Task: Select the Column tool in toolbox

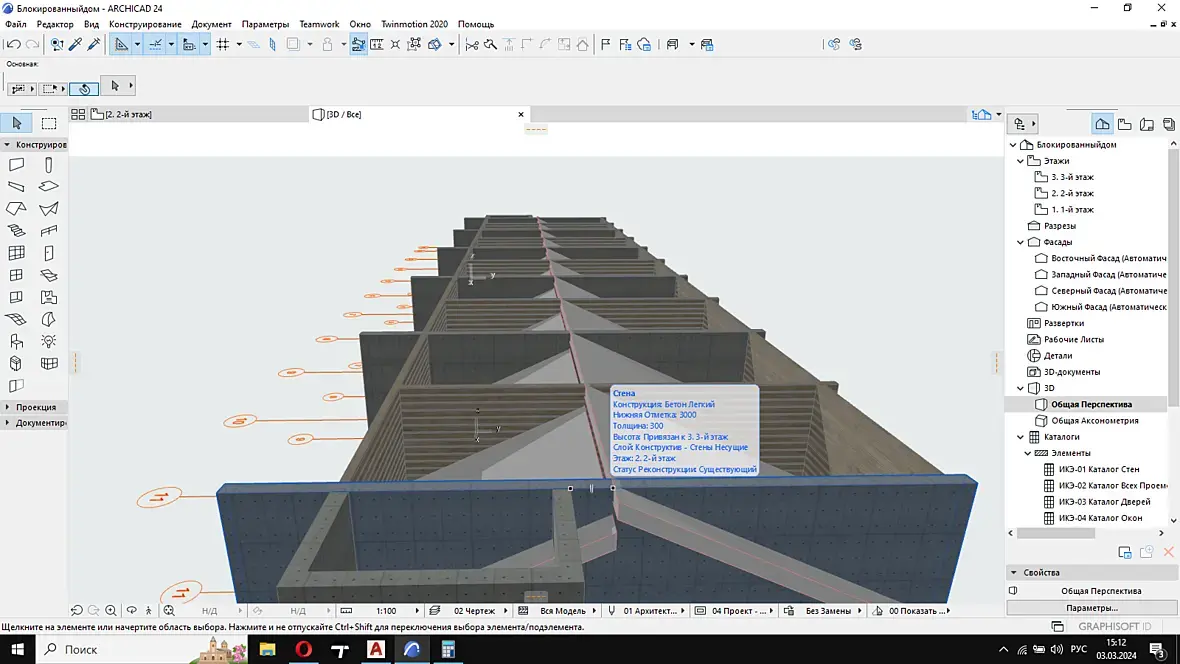Action: 49,165
